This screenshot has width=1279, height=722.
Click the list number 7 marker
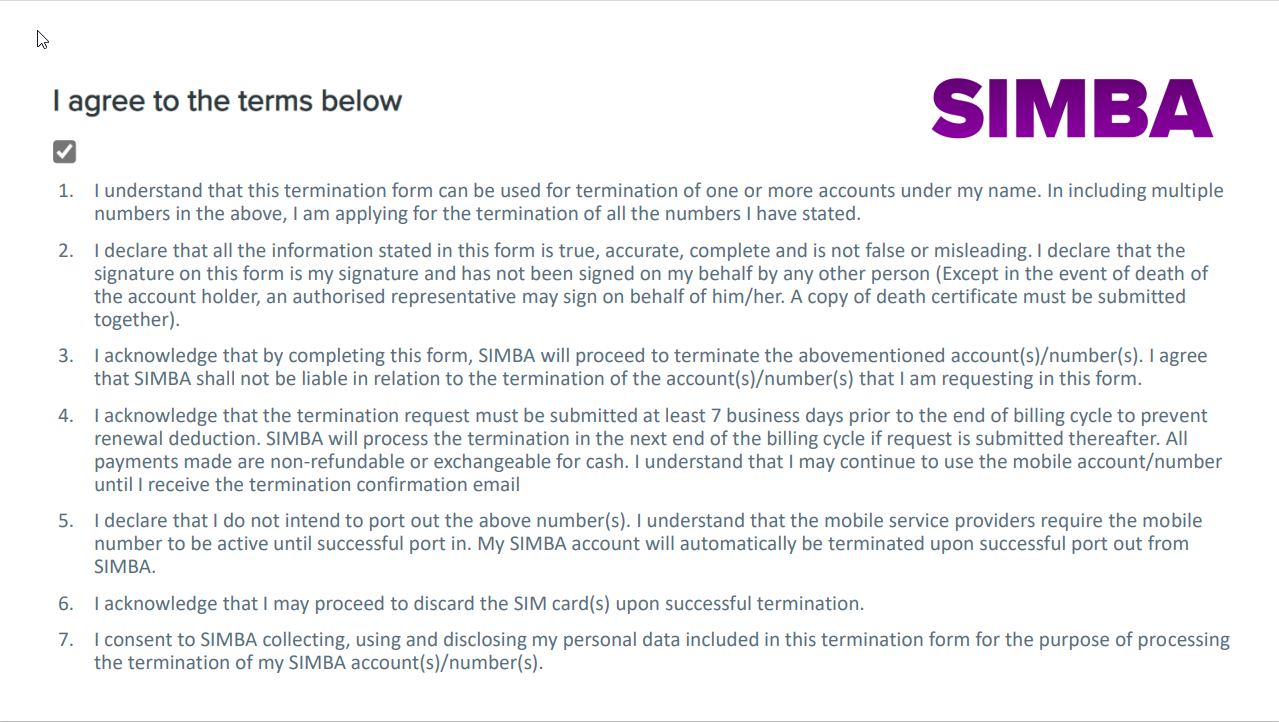click(x=66, y=639)
